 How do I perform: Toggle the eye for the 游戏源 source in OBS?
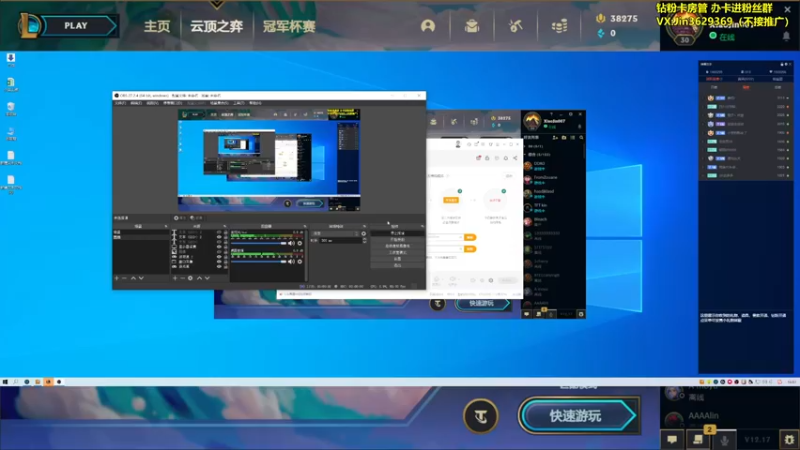pos(219,266)
